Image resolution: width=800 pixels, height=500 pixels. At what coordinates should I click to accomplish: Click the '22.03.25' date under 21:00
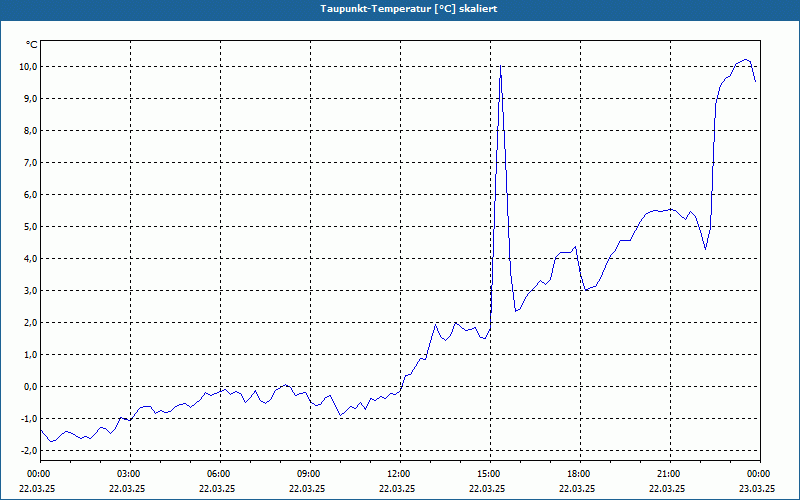[667, 488]
